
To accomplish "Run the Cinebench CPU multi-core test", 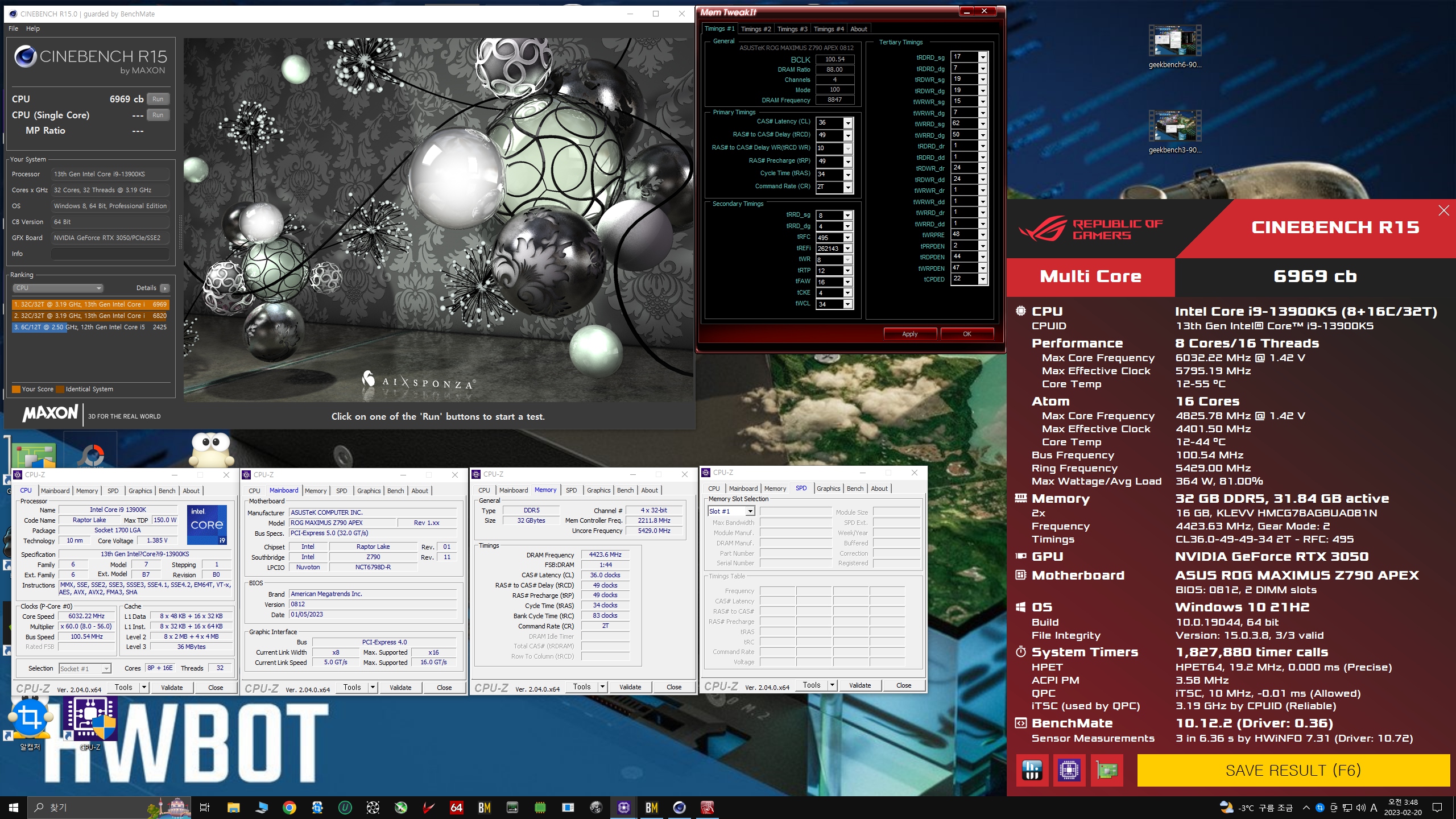I will pyautogui.click(x=158, y=99).
